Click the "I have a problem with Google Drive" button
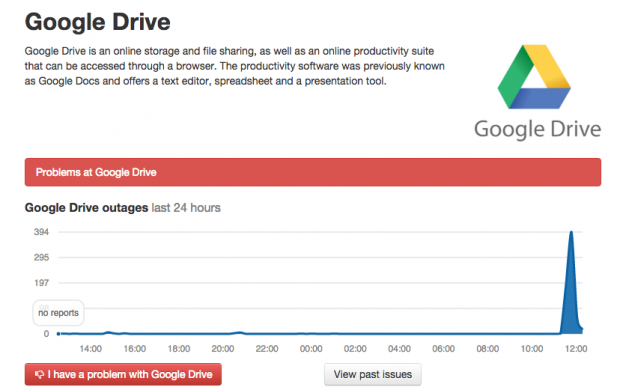This screenshot has width=620, height=390. [123, 374]
